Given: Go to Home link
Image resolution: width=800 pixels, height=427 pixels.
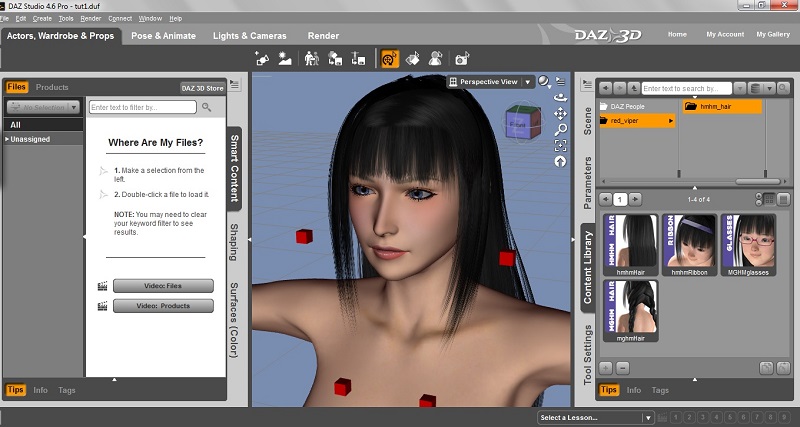Looking at the screenshot, I should [x=677, y=34].
